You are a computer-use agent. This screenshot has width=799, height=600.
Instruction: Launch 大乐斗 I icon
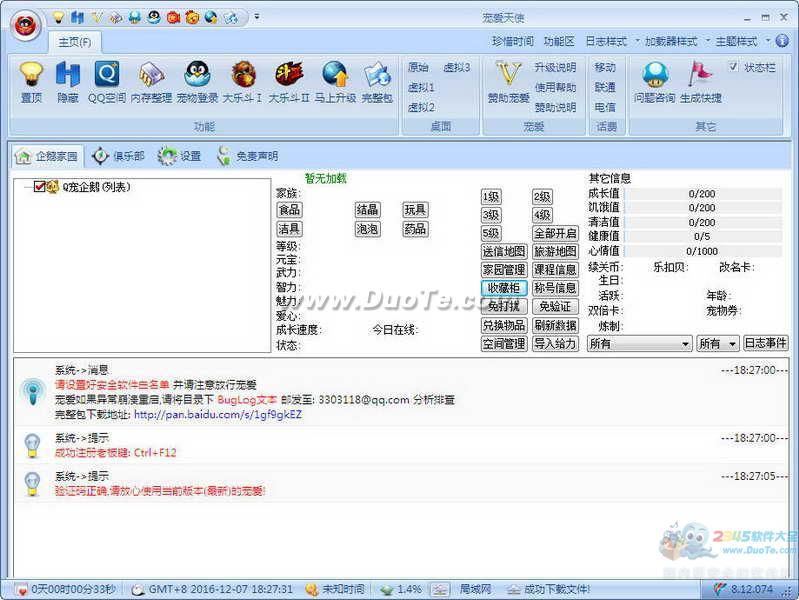(x=242, y=77)
